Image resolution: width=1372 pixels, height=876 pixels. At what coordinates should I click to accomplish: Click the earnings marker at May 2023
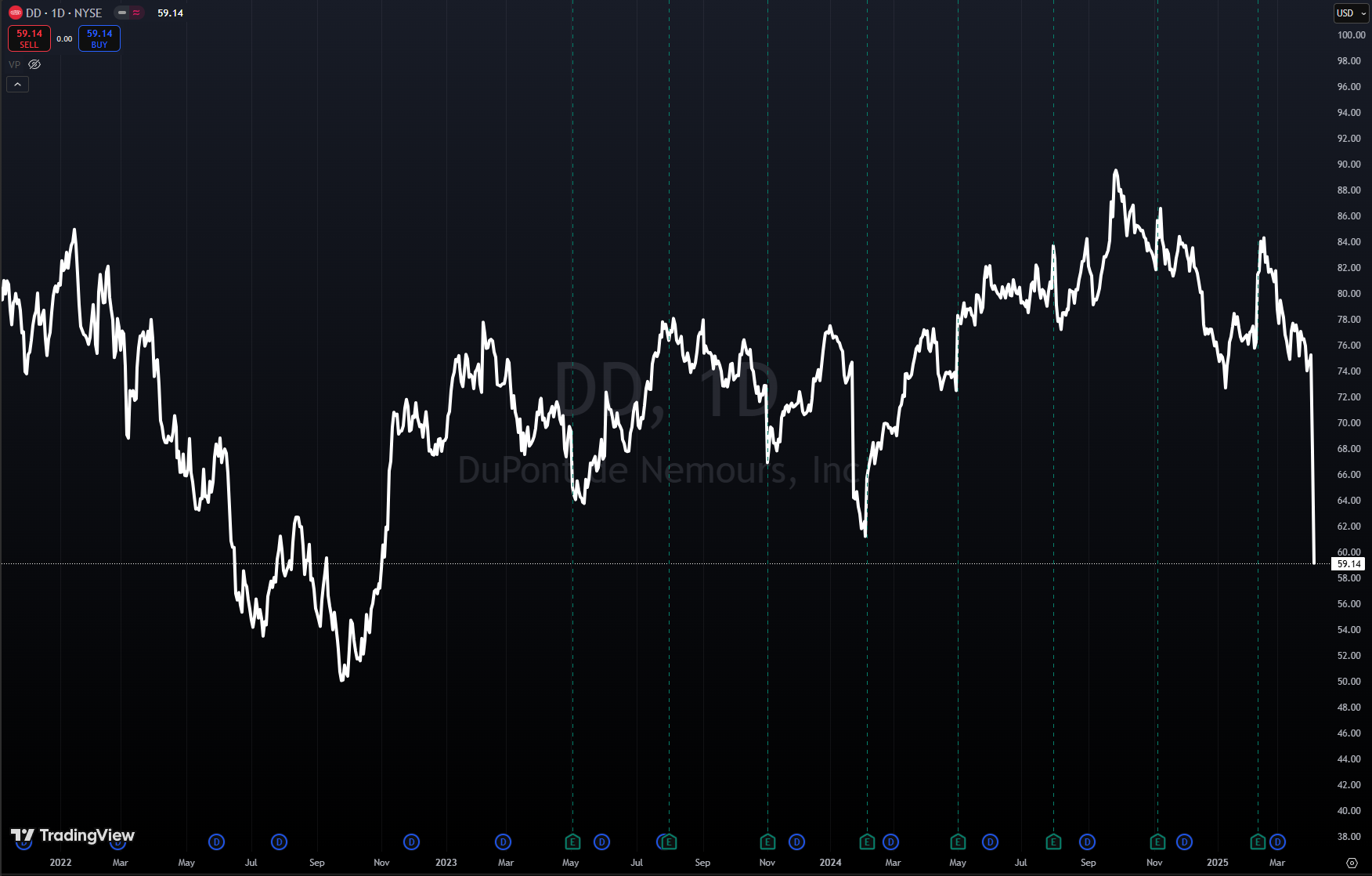pos(572,842)
